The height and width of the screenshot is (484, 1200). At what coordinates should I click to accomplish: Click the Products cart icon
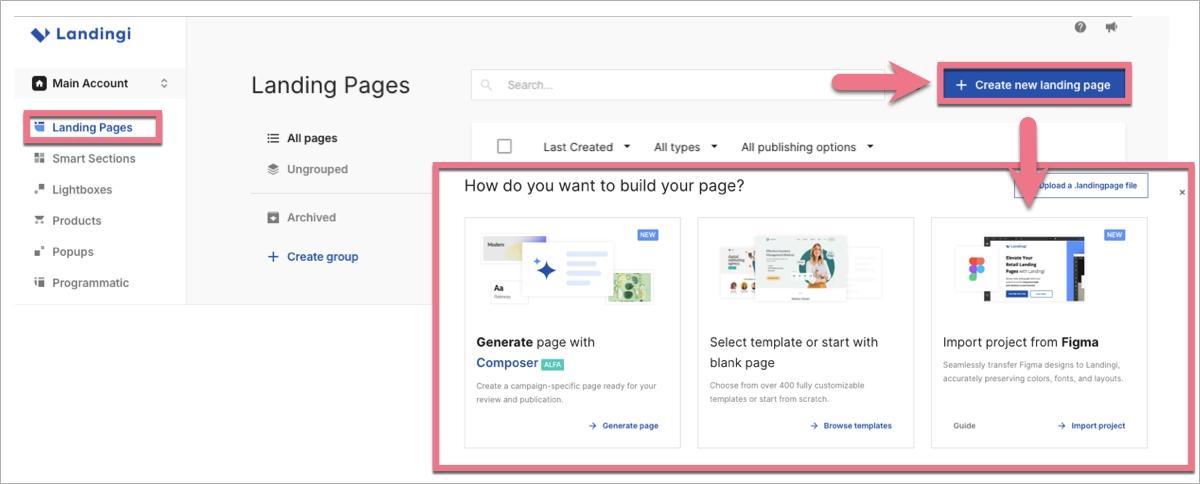pos(39,220)
